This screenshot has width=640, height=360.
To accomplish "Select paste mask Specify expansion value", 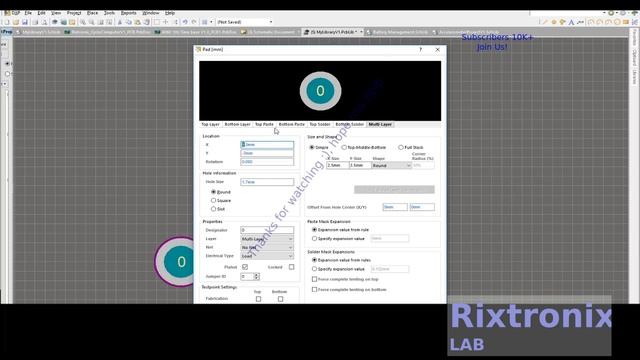I will (314, 238).
